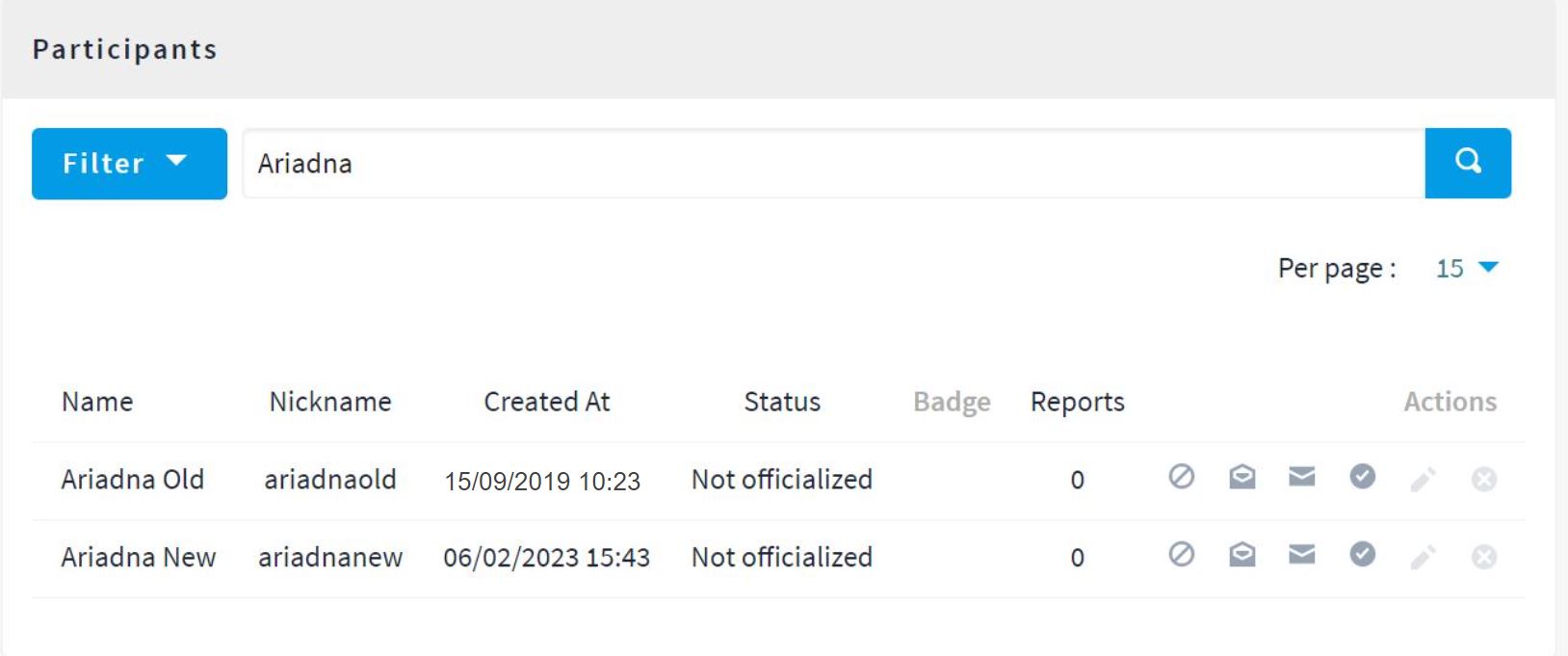Viewport: 1568px width, 656px height.
Task: Click the reports count for Ariadna Old
Action: pos(1078,481)
